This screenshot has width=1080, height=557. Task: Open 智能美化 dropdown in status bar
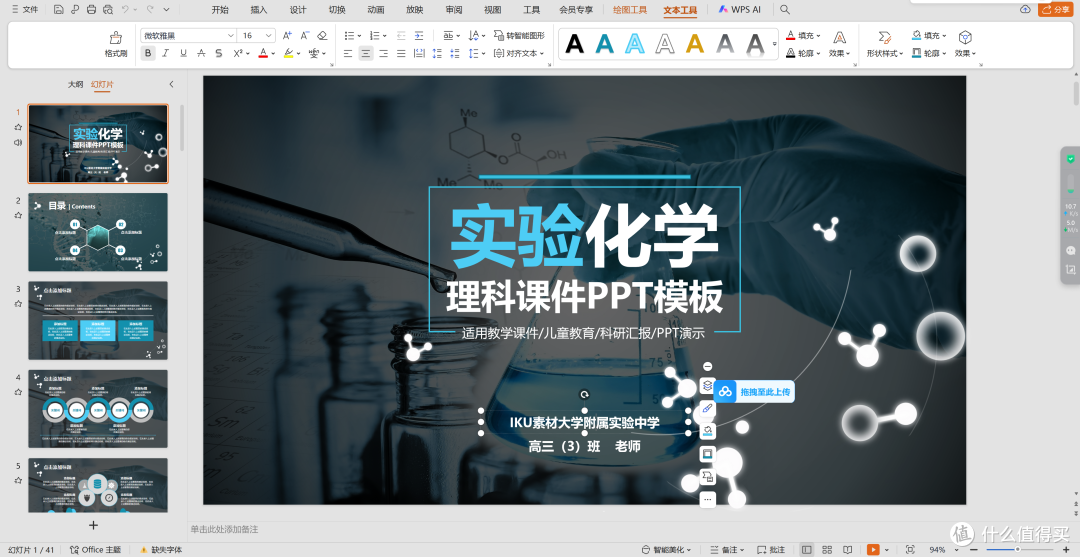point(667,549)
